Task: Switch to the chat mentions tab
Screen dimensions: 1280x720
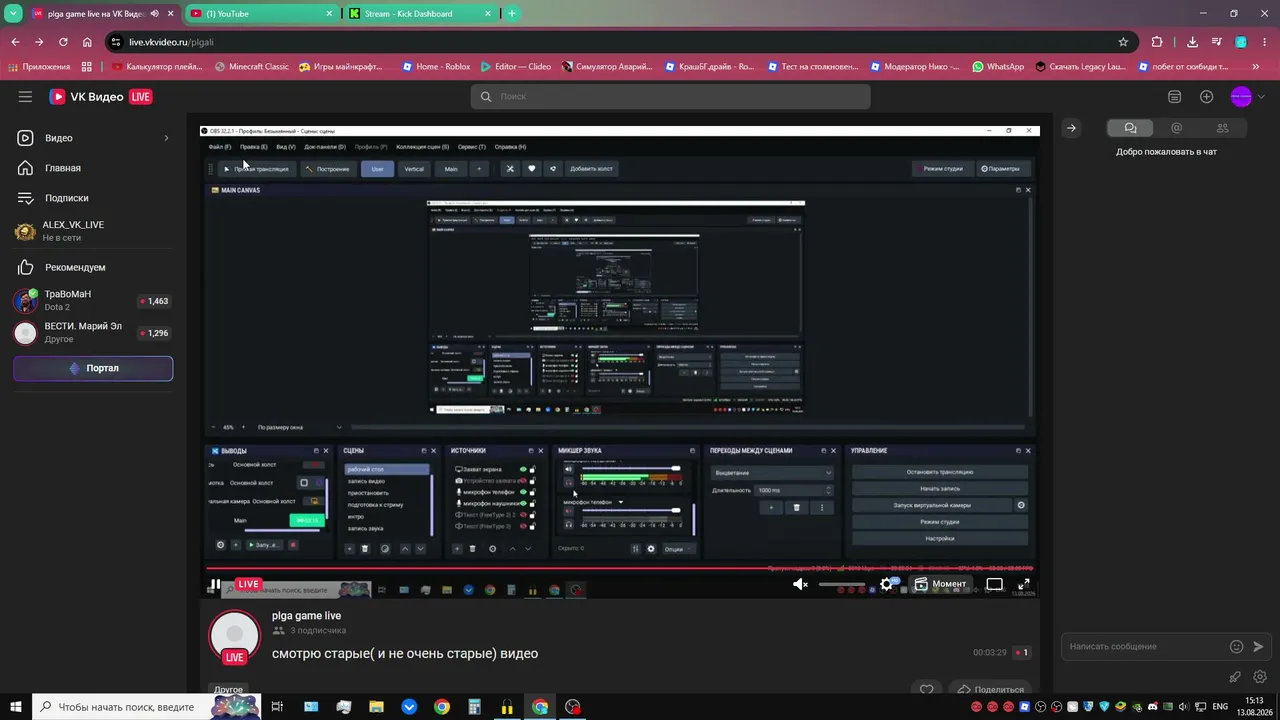Action: (1176, 128)
